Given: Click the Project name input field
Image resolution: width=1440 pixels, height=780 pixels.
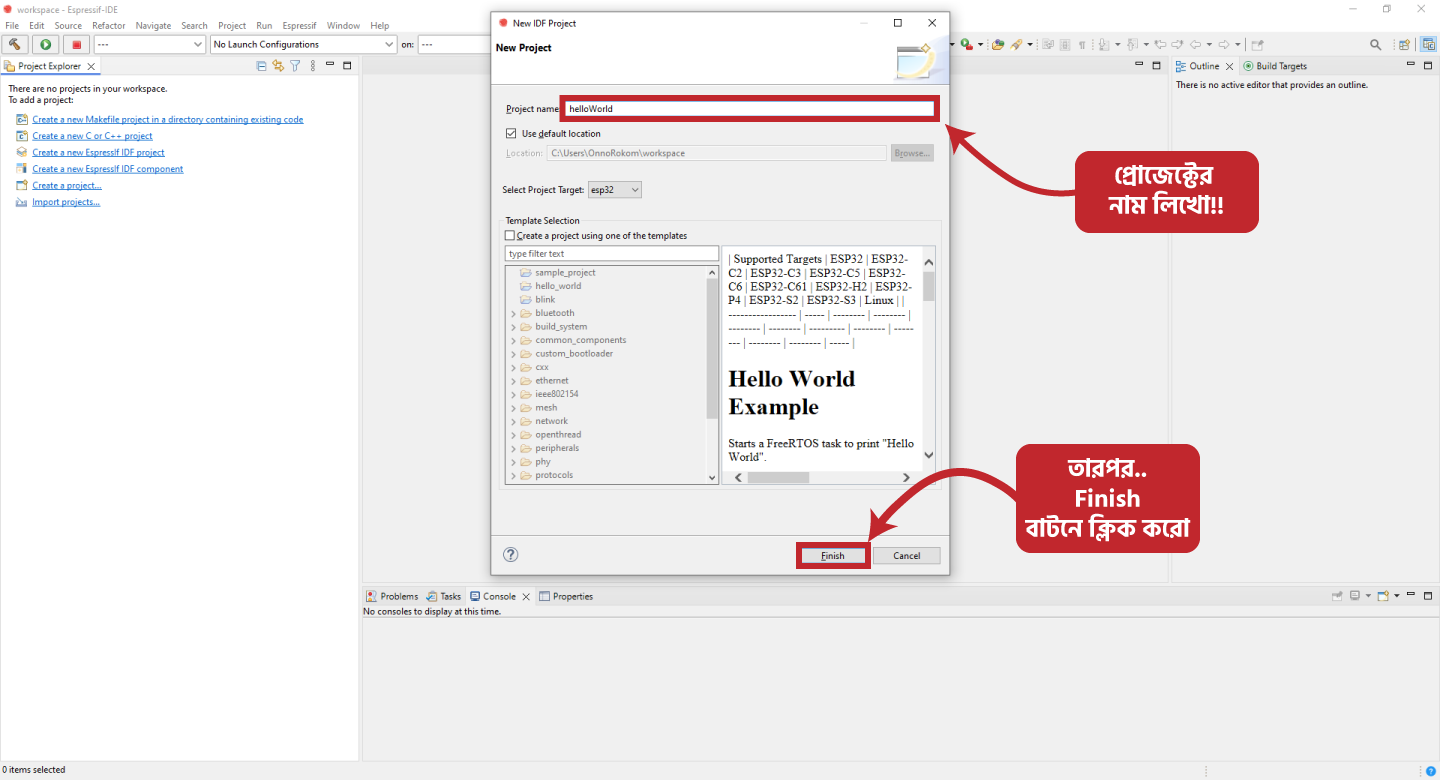Looking at the screenshot, I should coord(750,108).
